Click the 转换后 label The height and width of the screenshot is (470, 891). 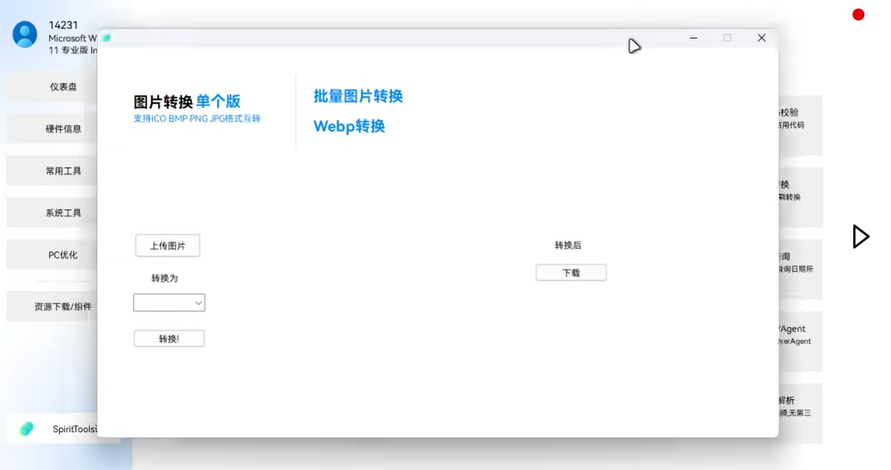pos(568,245)
